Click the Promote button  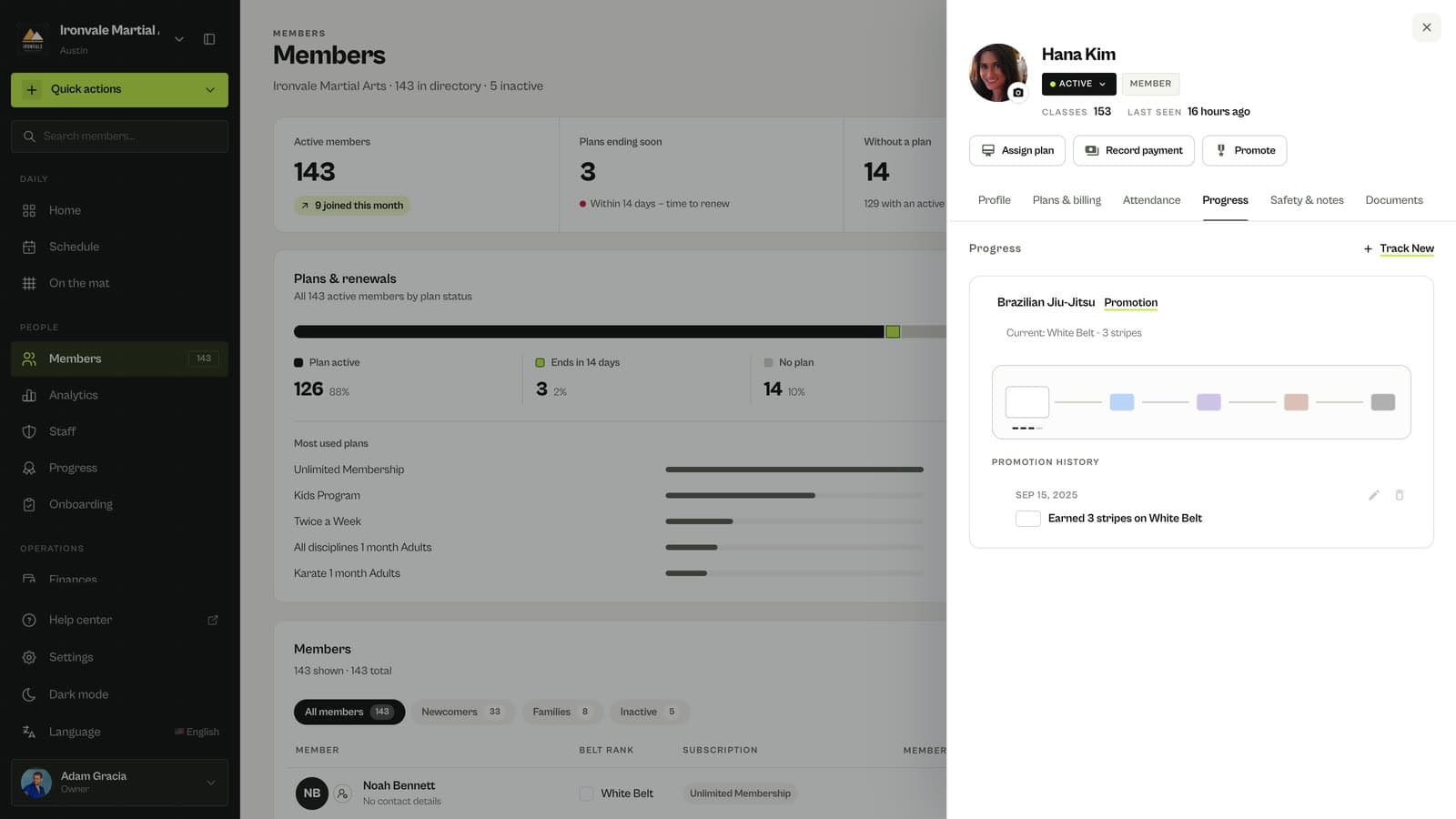(x=1244, y=150)
